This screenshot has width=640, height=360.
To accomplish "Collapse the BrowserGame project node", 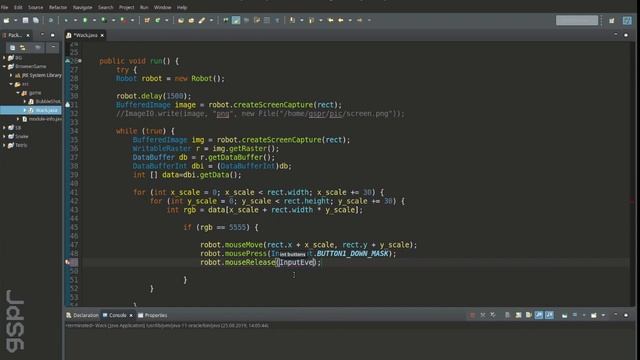I will 4,66.
